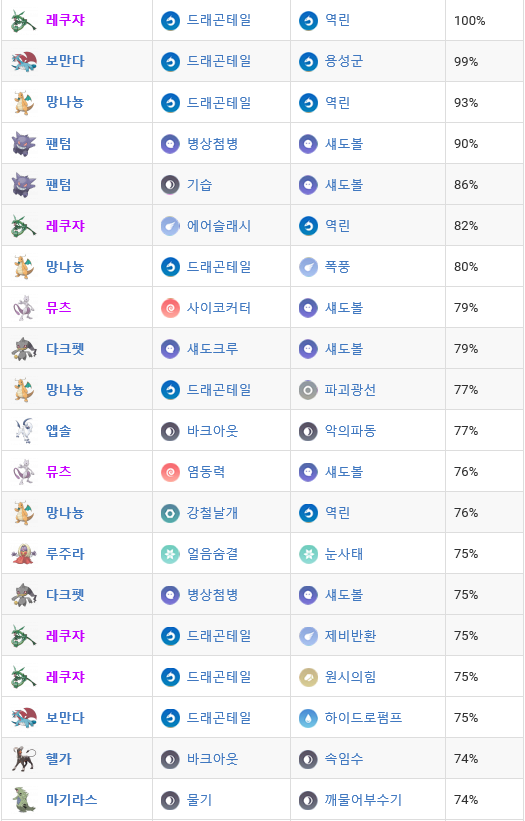
Task: Click the 마기라스 Pokémon sprite icon
Action: 24,800
